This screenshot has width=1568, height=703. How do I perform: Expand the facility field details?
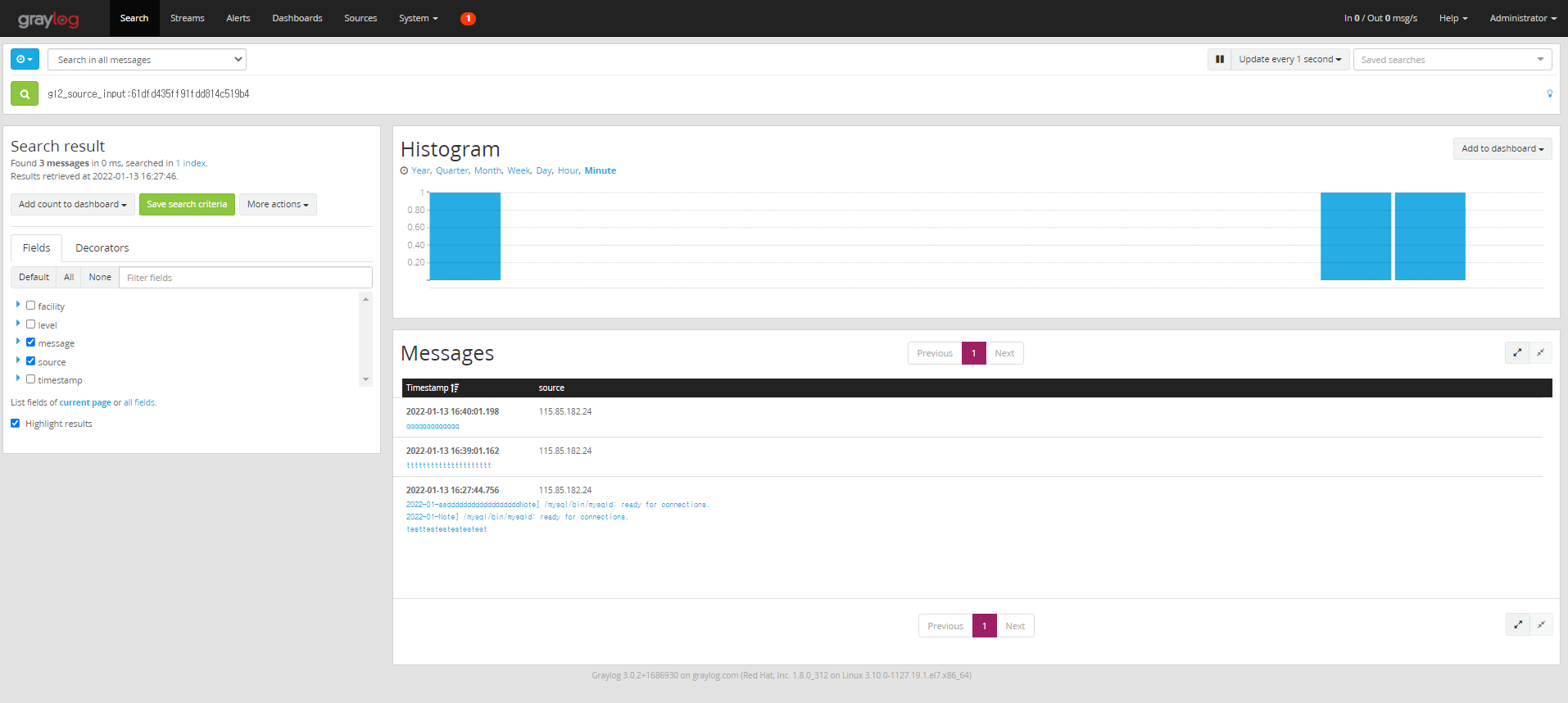coord(18,304)
